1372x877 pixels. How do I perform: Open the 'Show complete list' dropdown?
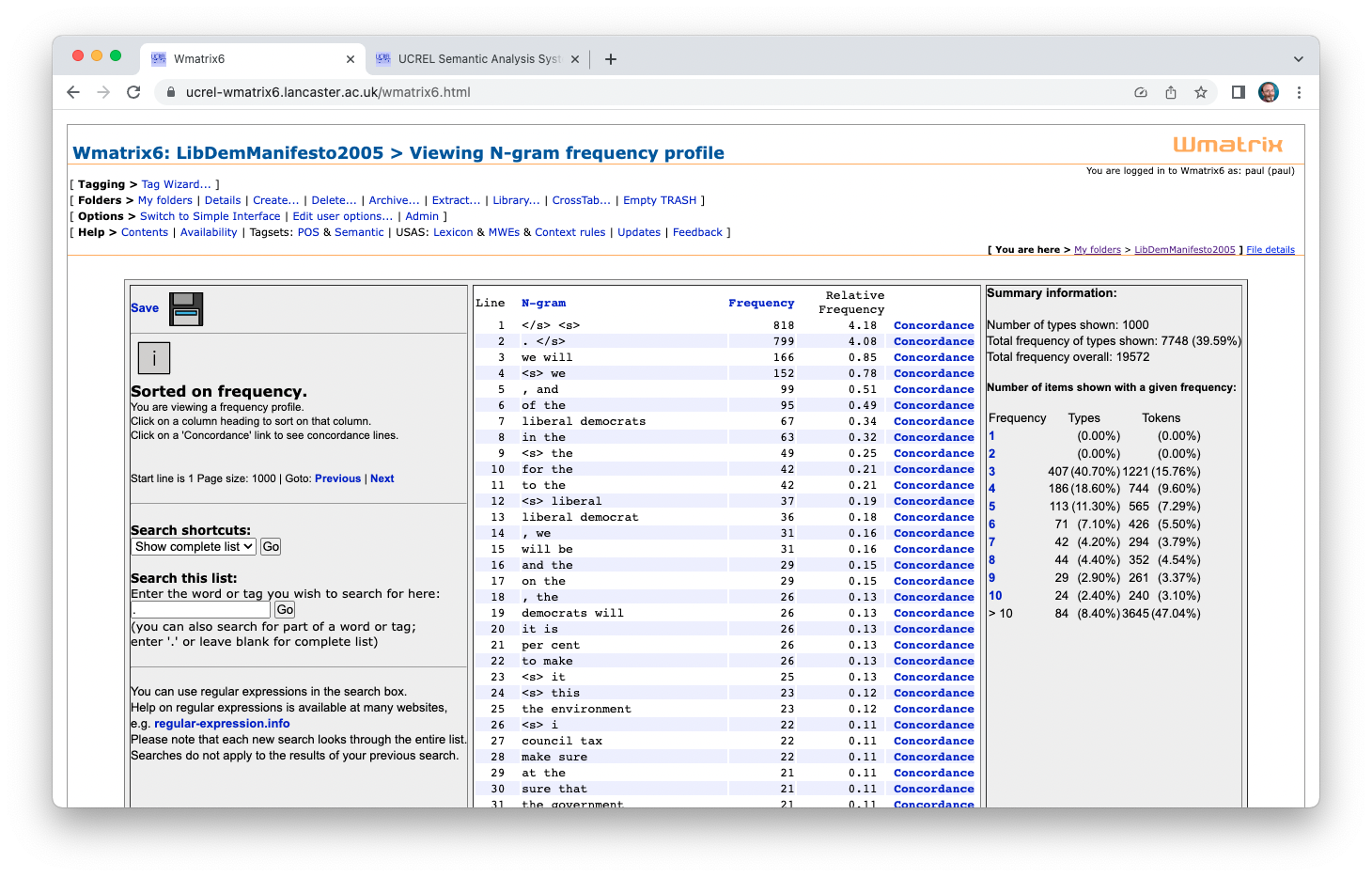194,547
